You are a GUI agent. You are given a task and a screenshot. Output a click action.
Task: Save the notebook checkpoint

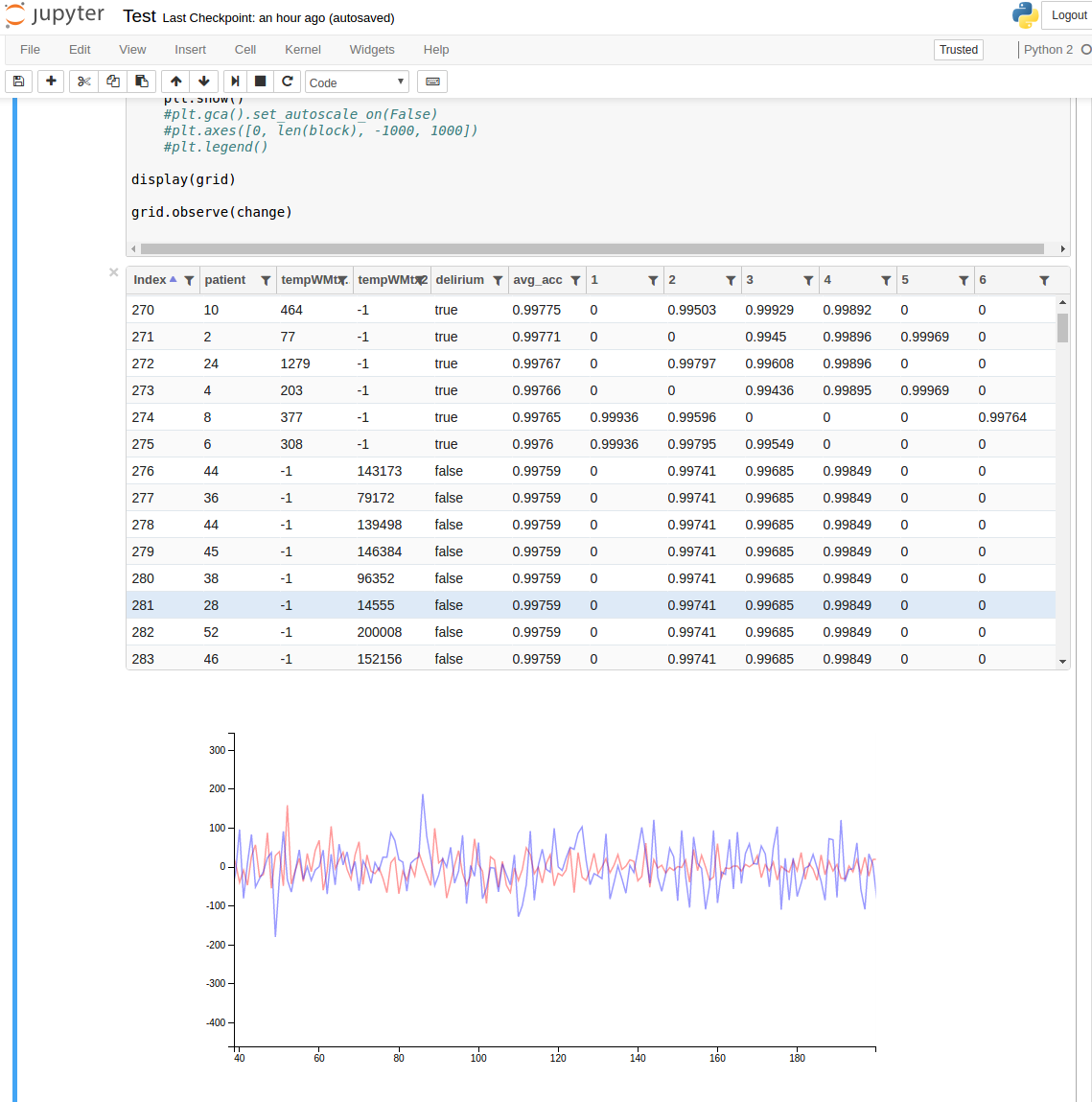click(18, 82)
